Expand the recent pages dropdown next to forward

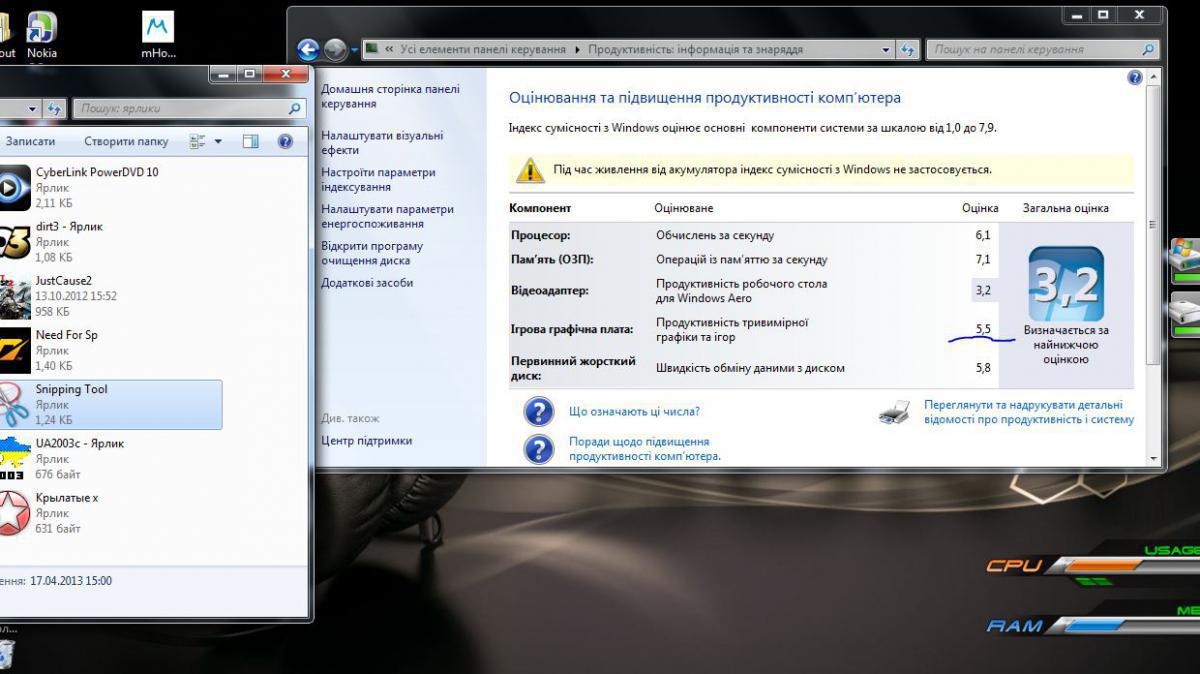click(354, 50)
